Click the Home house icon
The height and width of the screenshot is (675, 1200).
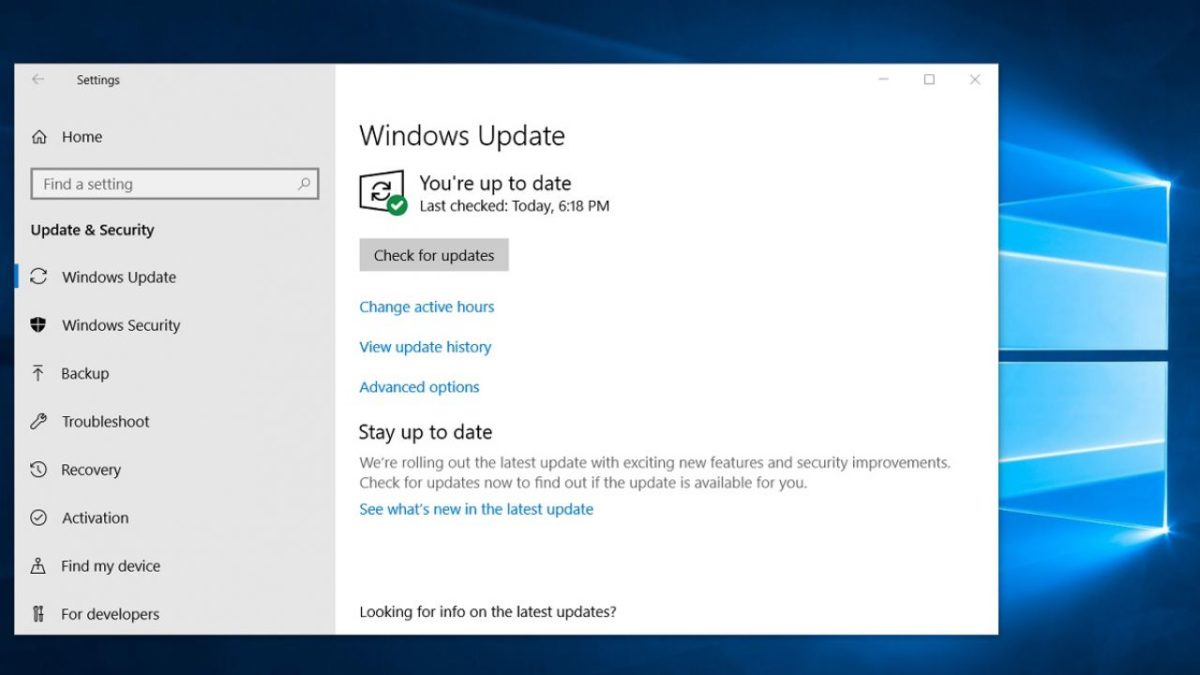tap(39, 137)
